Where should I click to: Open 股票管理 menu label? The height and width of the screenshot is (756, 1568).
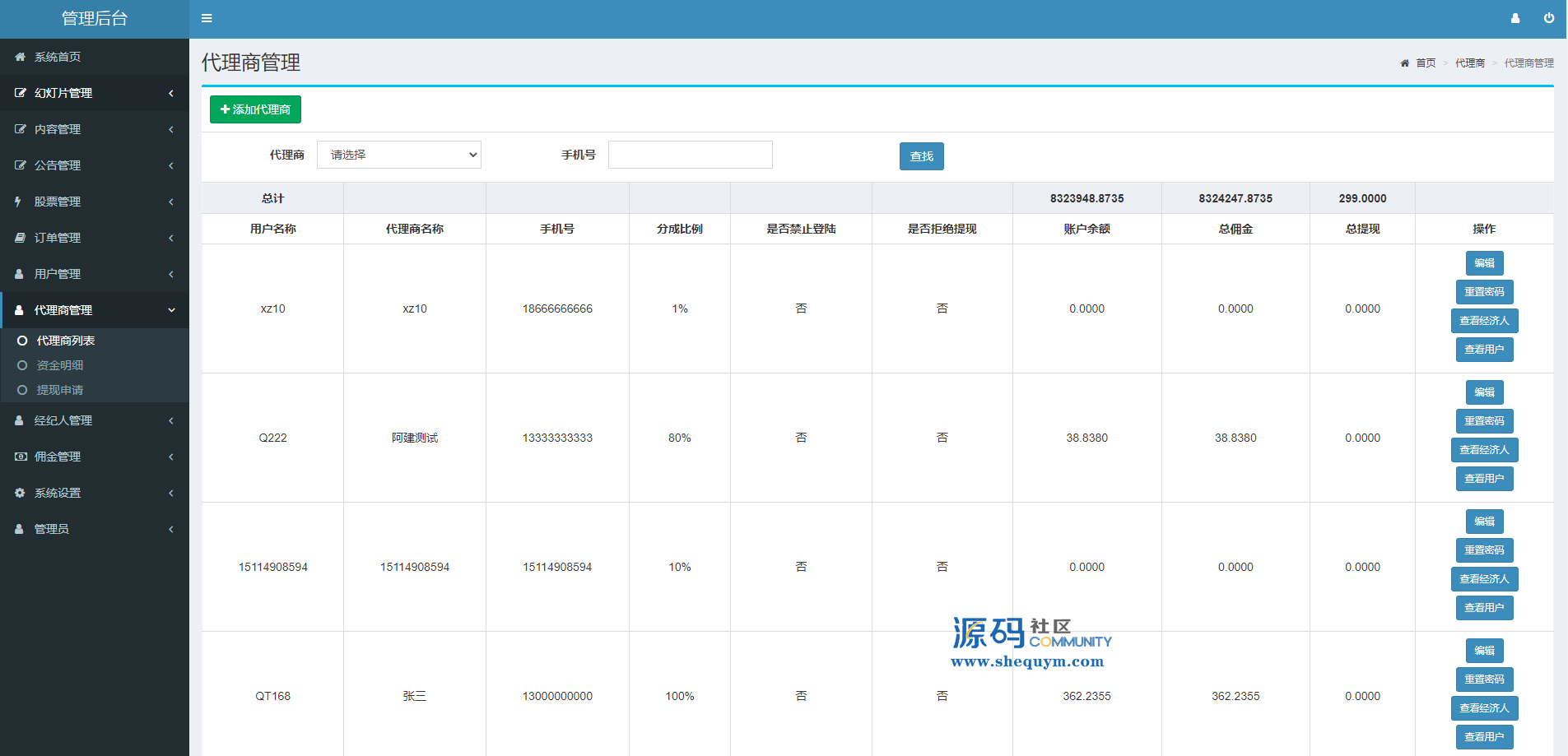point(58,202)
